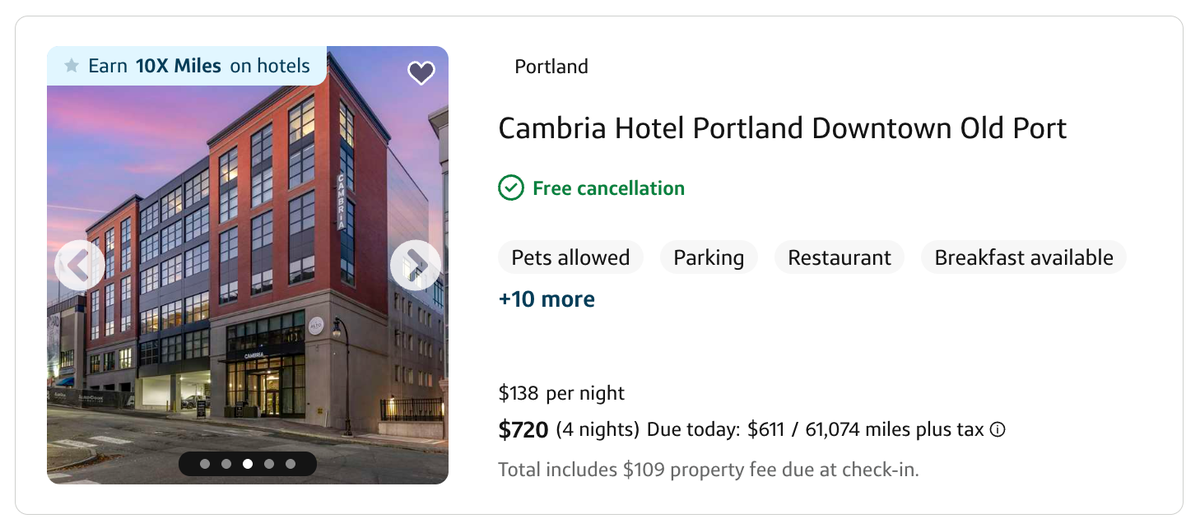The height and width of the screenshot is (528, 1200).
Task: Click the Breakfast available tag
Action: tap(1023, 257)
